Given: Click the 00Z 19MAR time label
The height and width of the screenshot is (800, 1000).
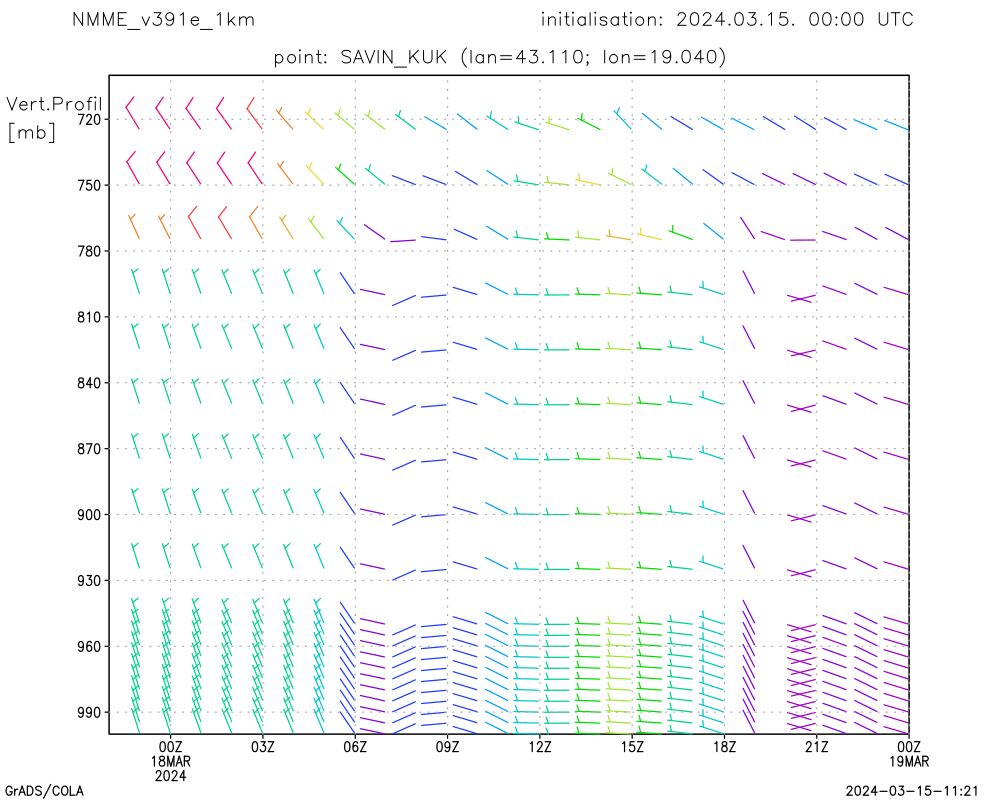Looking at the screenshot, I should 909,754.
